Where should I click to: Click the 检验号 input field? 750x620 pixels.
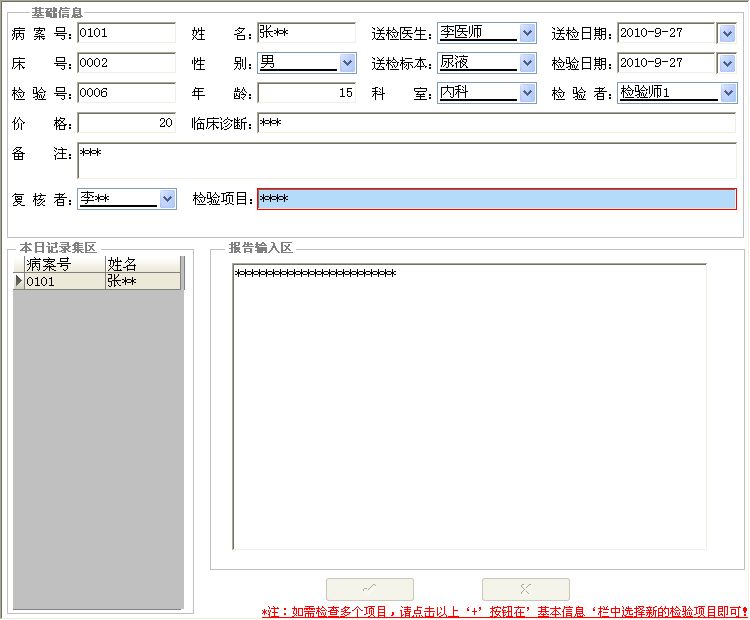[x=126, y=93]
